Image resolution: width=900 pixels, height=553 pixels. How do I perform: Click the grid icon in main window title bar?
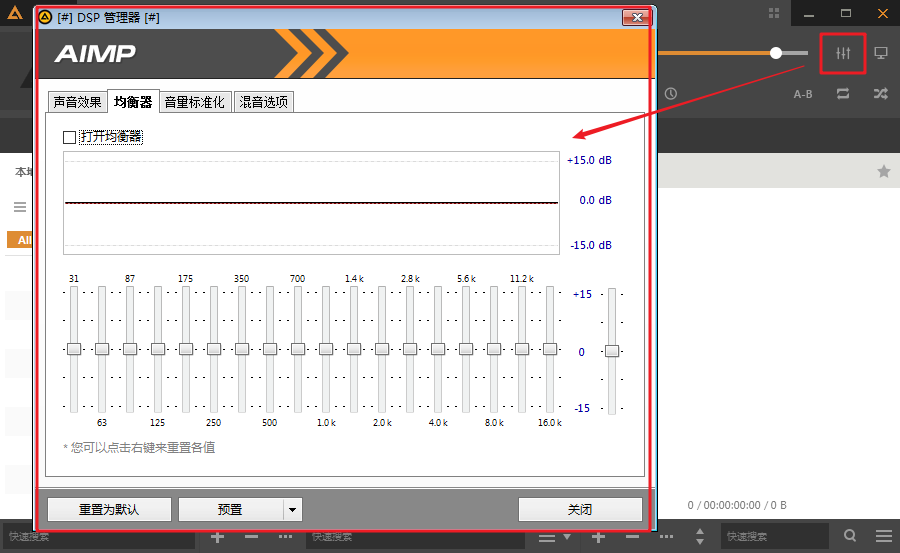click(774, 13)
